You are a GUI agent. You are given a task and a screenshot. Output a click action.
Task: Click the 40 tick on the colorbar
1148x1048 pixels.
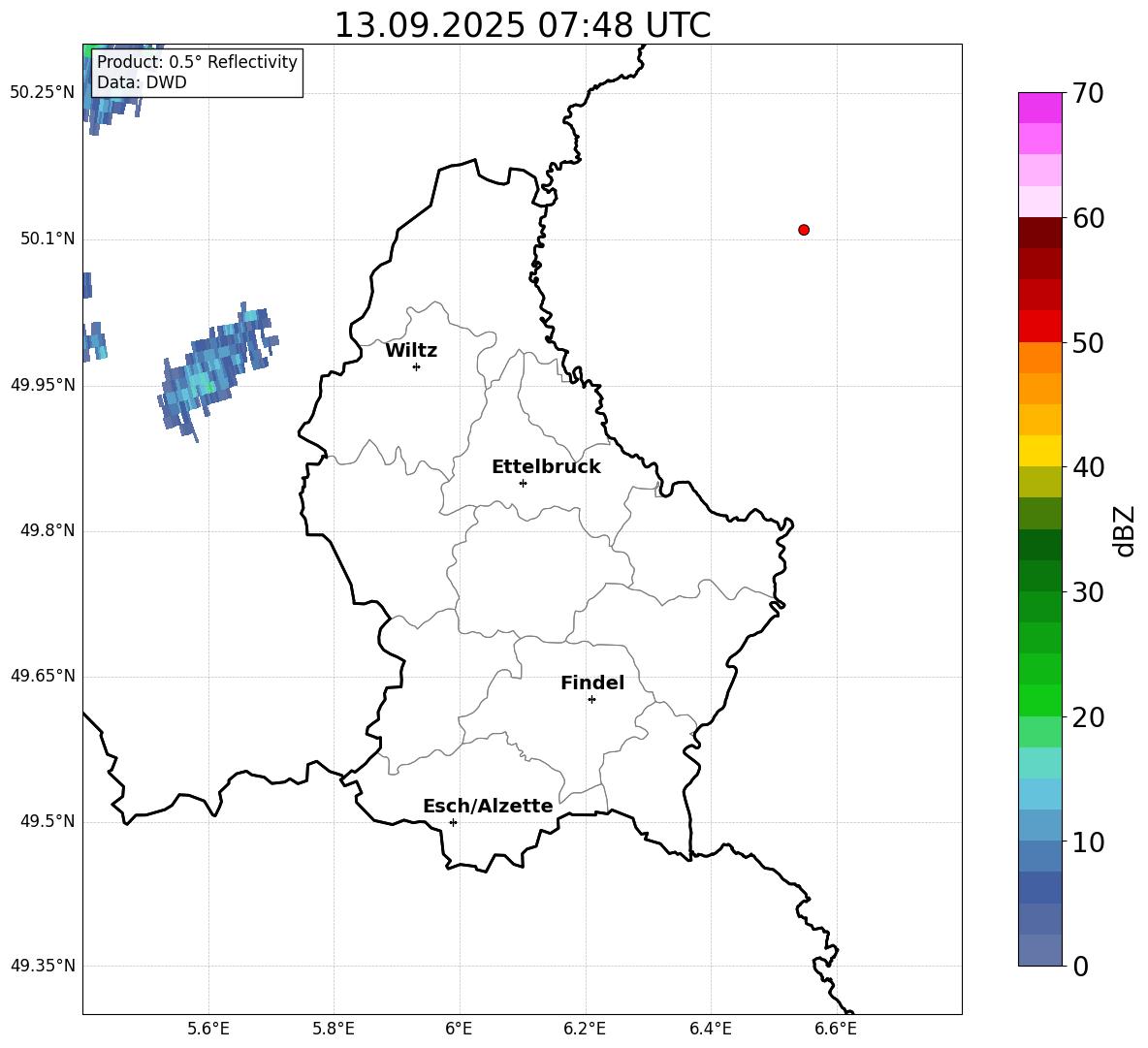click(x=1089, y=467)
